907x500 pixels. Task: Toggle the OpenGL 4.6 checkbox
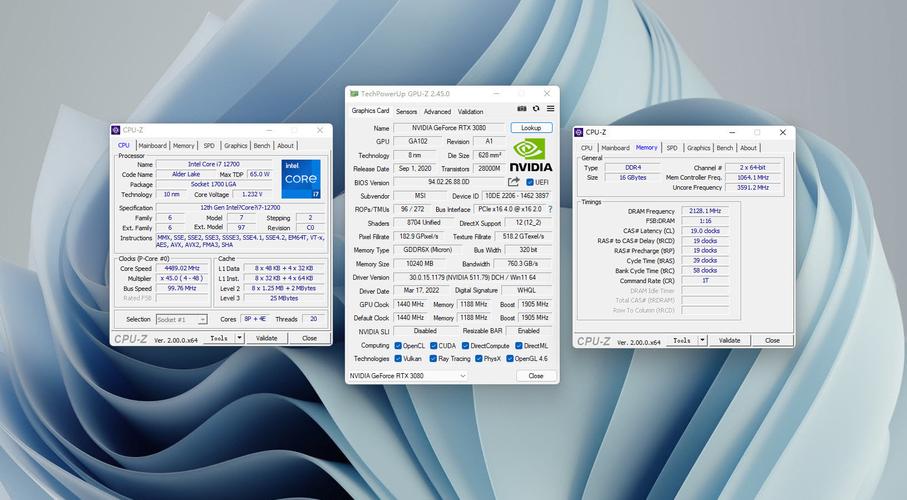[x=510, y=359]
